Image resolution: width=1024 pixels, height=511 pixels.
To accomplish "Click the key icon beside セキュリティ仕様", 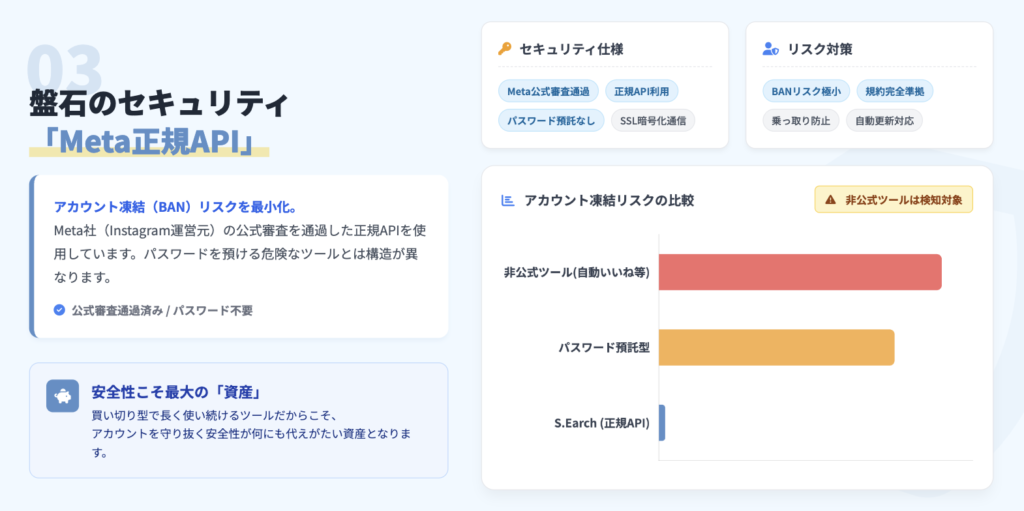I will [x=505, y=49].
